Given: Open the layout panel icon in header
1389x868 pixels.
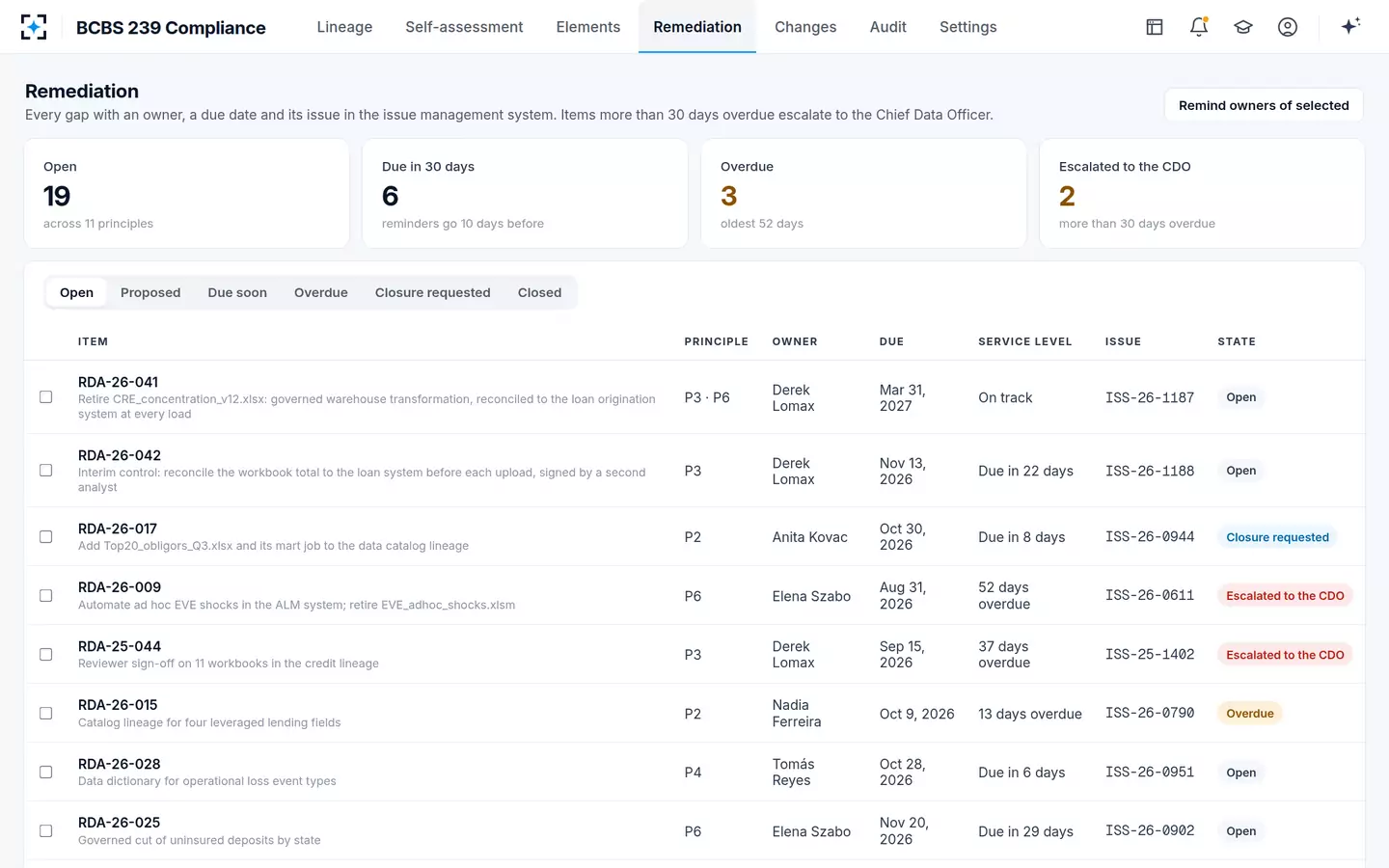Looking at the screenshot, I should click(x=1155, y=27).
